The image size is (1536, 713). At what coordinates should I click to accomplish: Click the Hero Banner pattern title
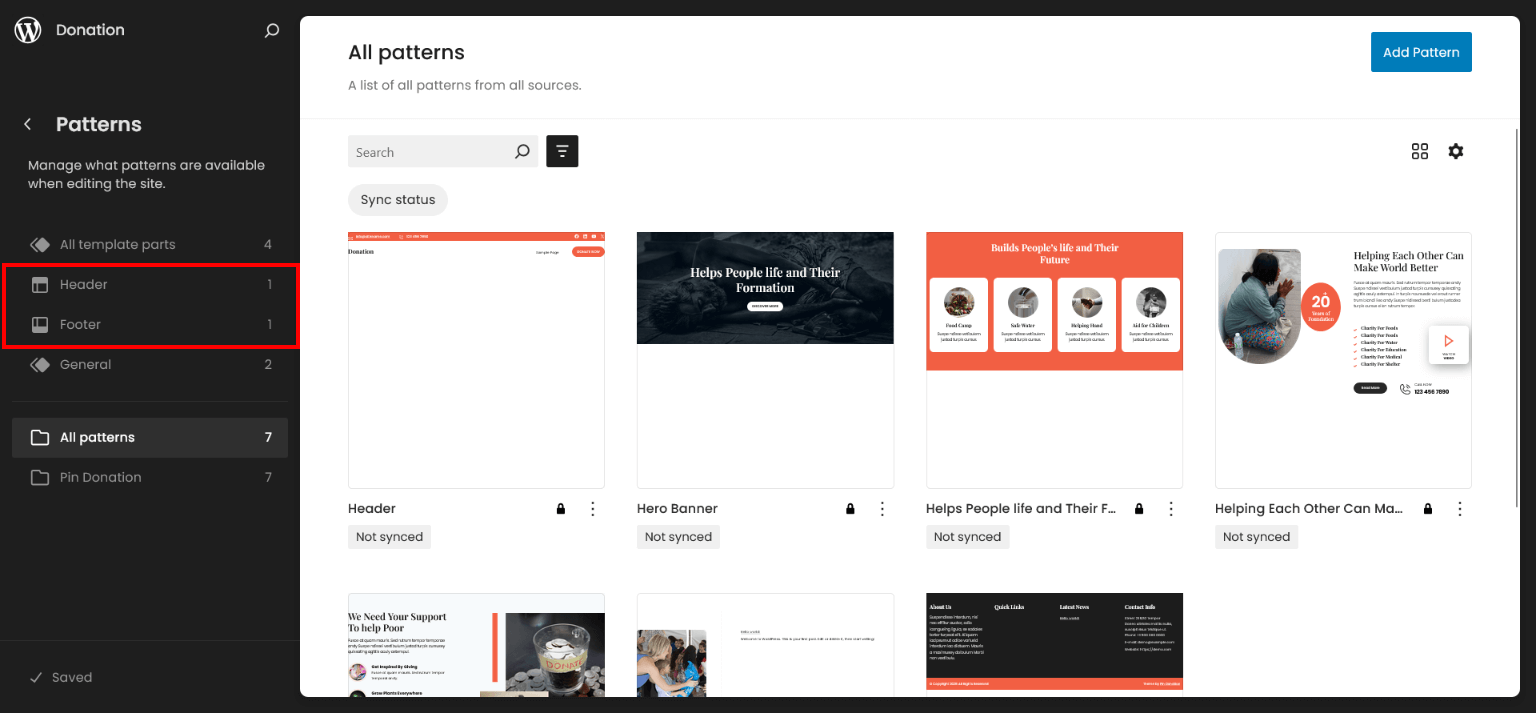pyautogui.click(x=677, y=509)
